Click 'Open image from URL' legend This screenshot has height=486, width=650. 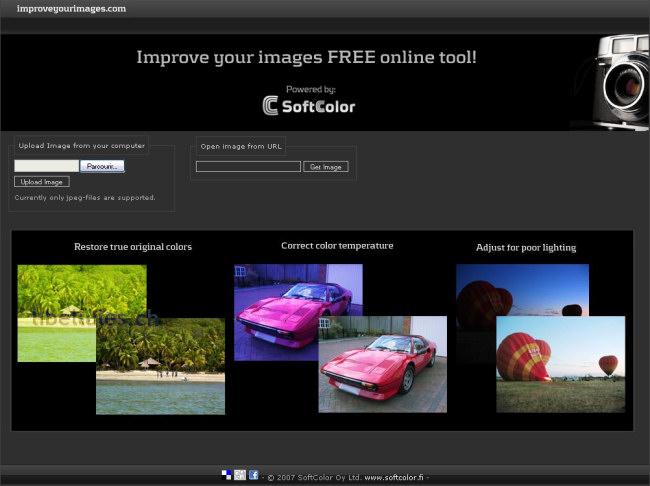click(241, 146)
